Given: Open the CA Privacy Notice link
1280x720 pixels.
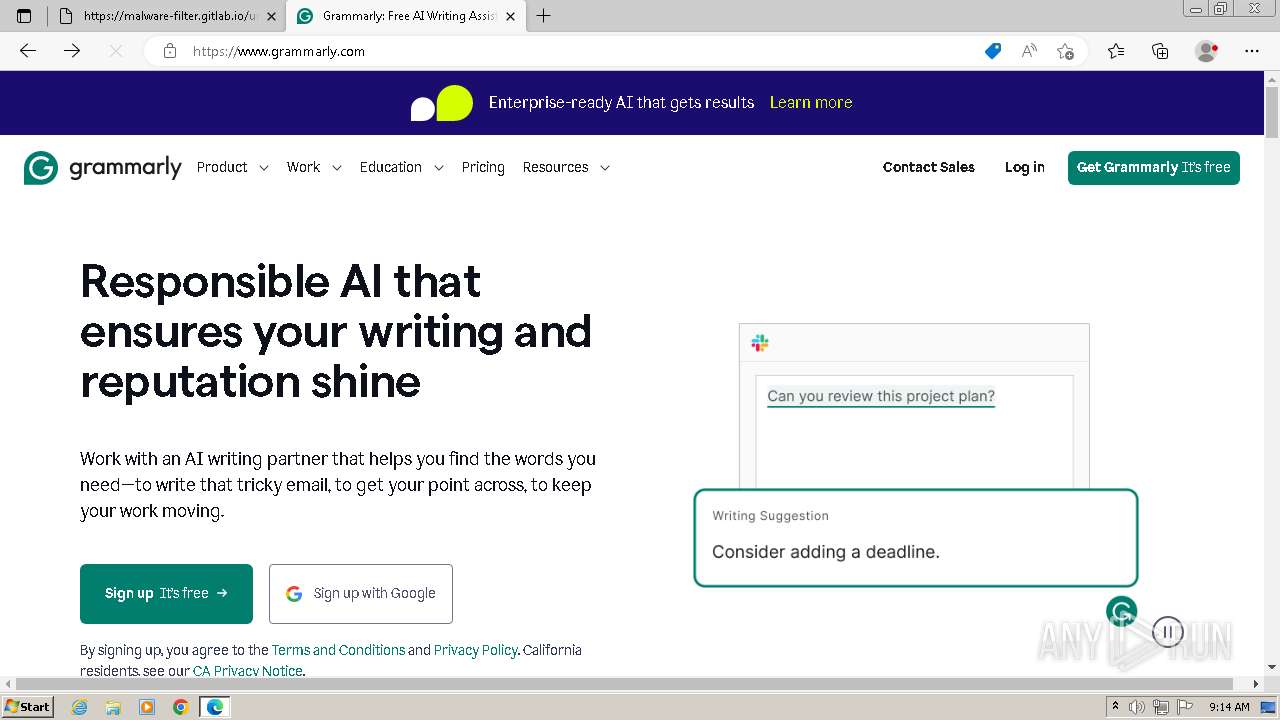Looking at the screenshot, I should click(x=248, y=671).
